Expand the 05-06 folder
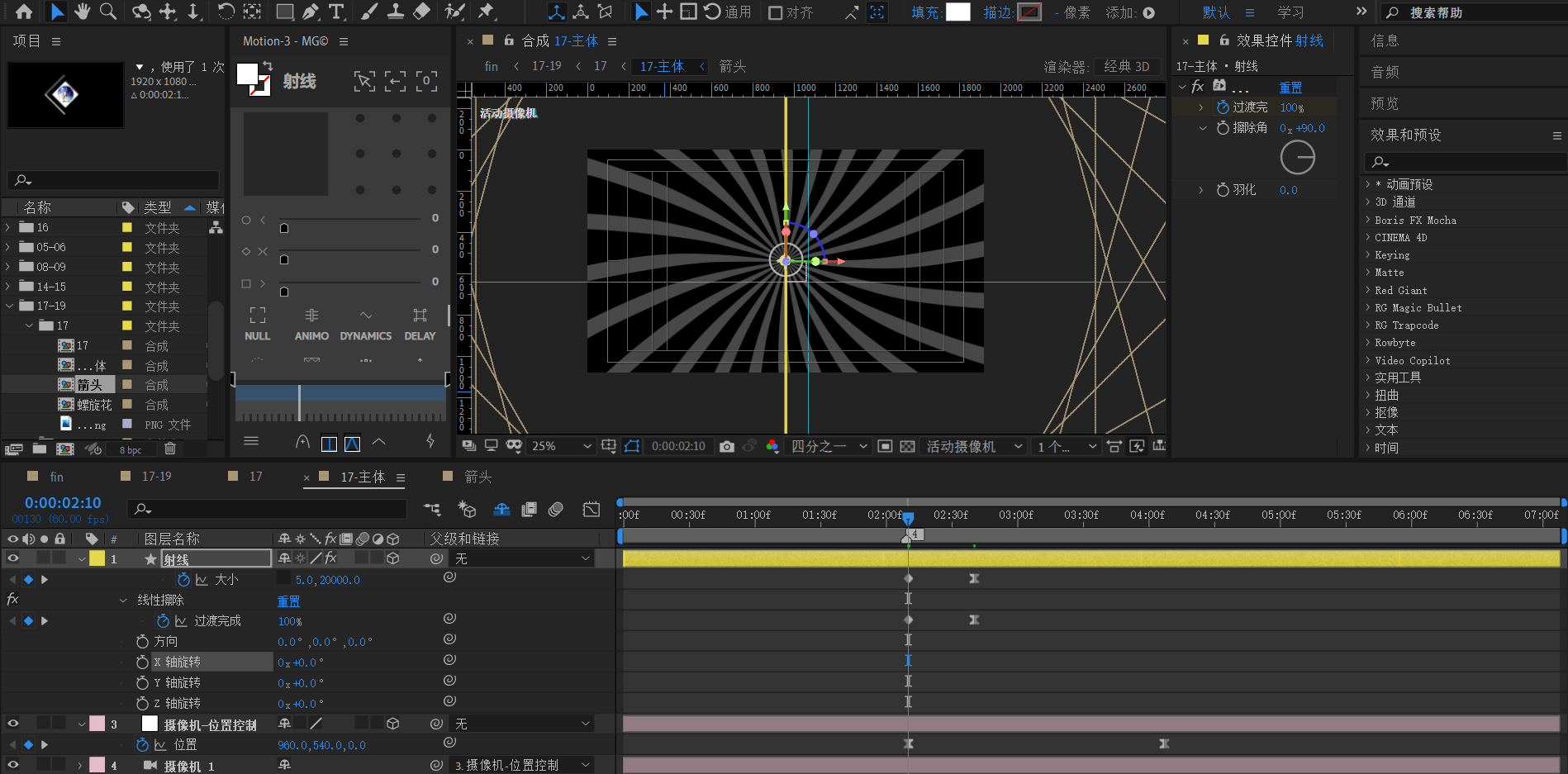Image resolution: width=1568 pixels, height=774 pixels. click(x=8, y=247)
